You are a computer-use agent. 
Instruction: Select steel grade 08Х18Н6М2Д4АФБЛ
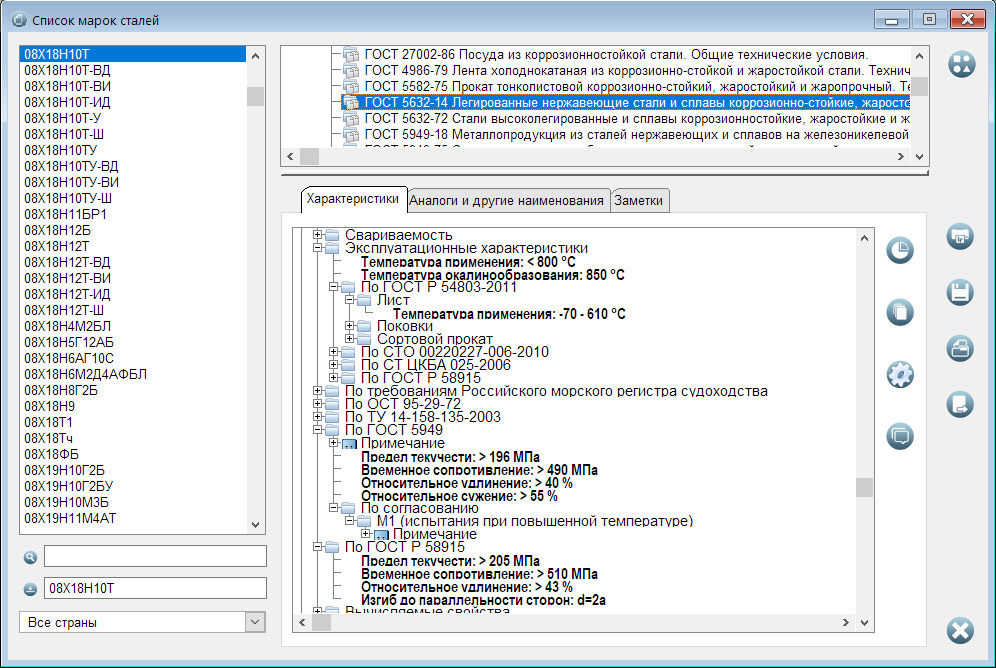click(86, 374)
